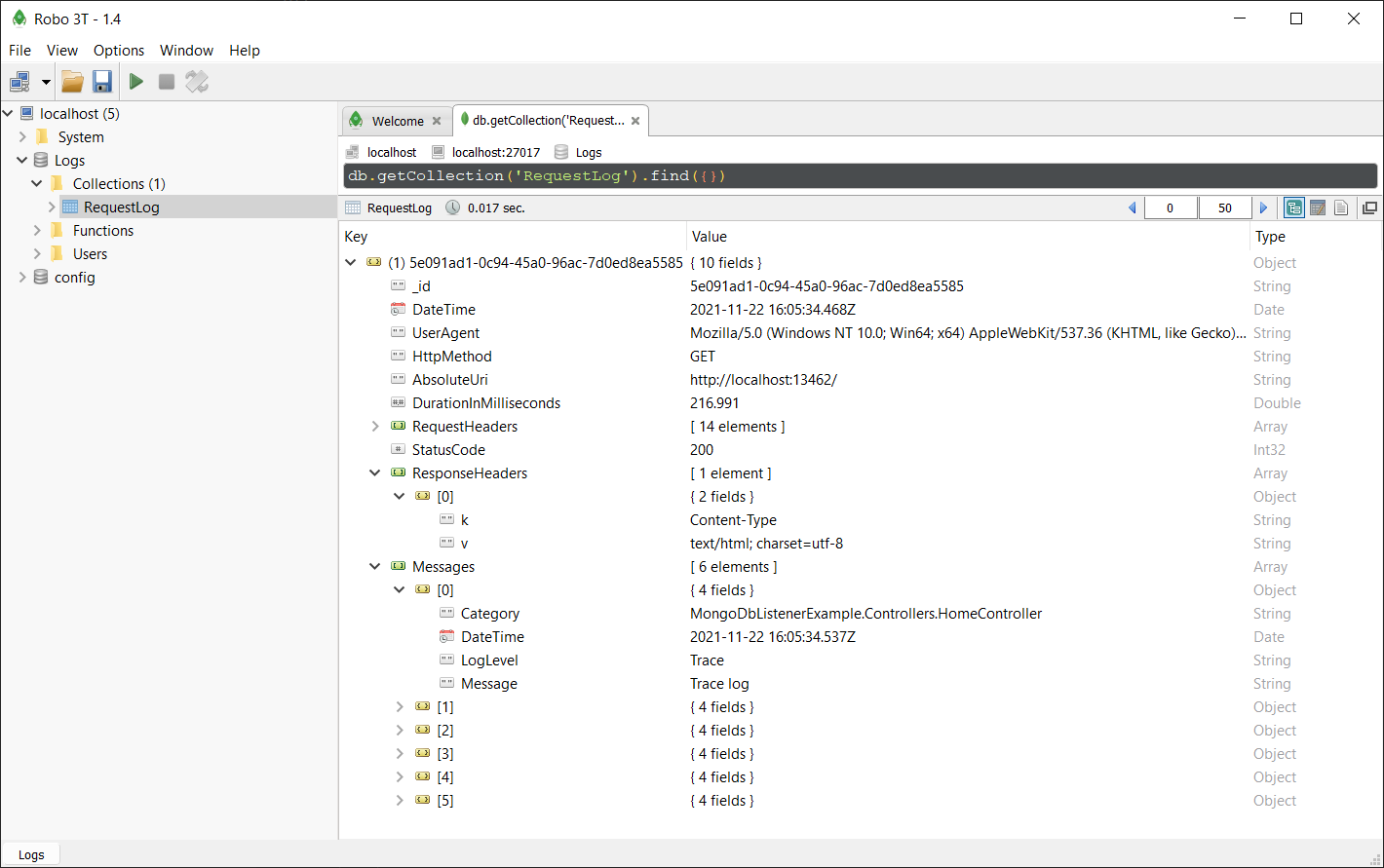The image size is (1384, 868).
Task: Click the Stop execution square icon
Action: pyautogui.click(x=167, y=82)
